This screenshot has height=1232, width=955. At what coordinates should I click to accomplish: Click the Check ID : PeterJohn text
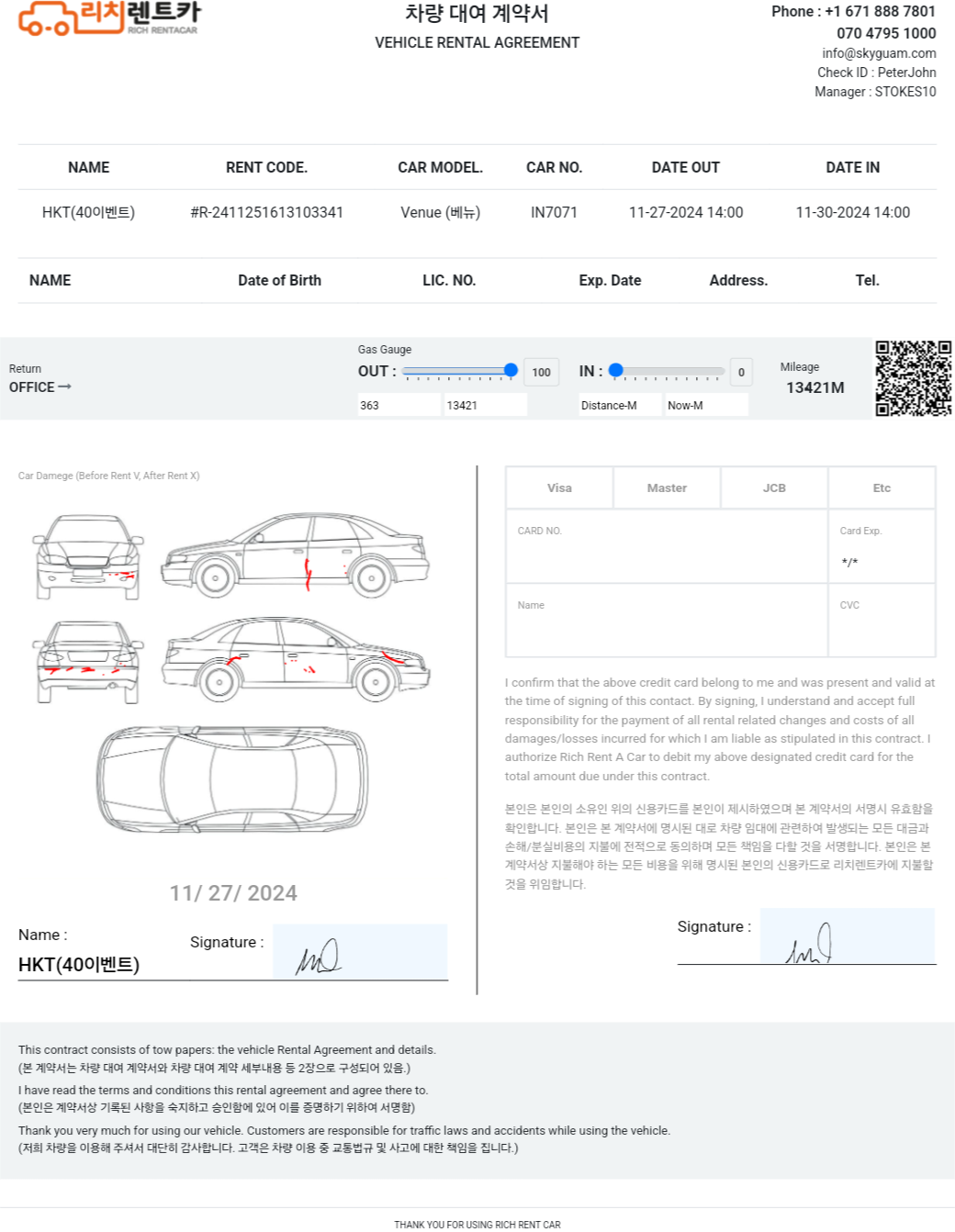pos(877,73)
